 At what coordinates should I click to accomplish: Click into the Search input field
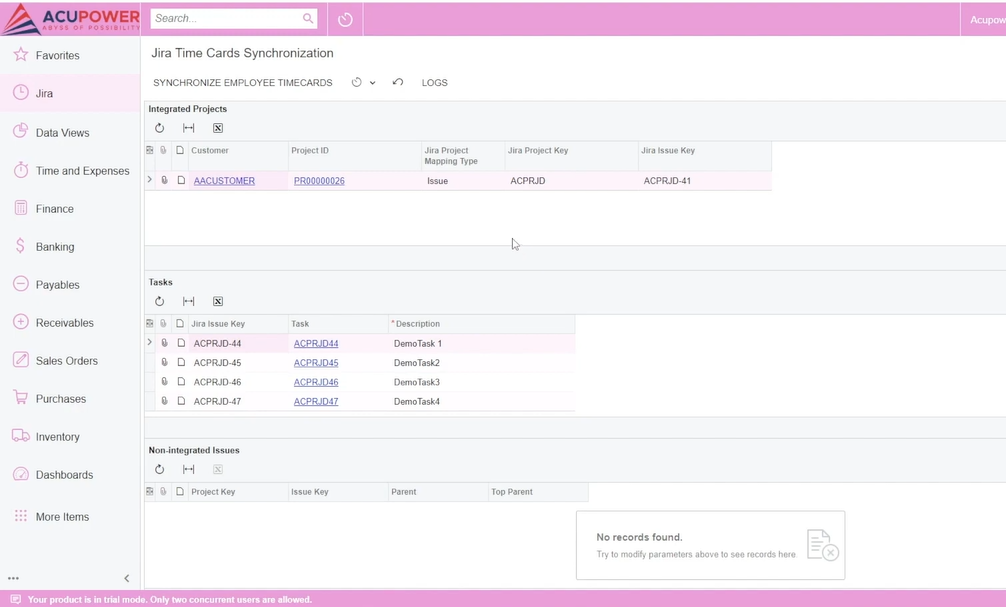[226, 19]
